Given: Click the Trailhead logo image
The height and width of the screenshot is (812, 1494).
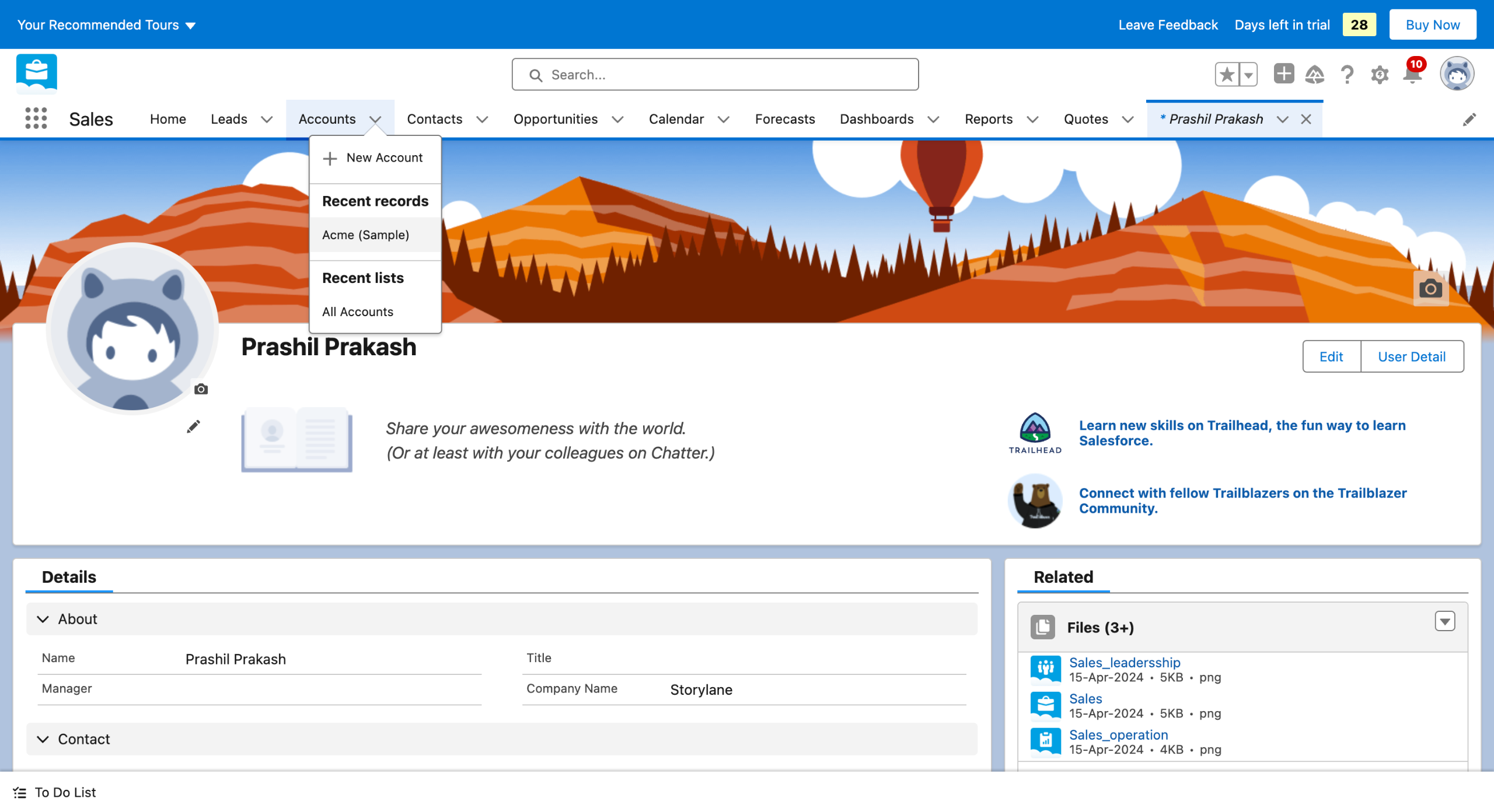Looking at the screenshot, I should [x=1035, y=433].
